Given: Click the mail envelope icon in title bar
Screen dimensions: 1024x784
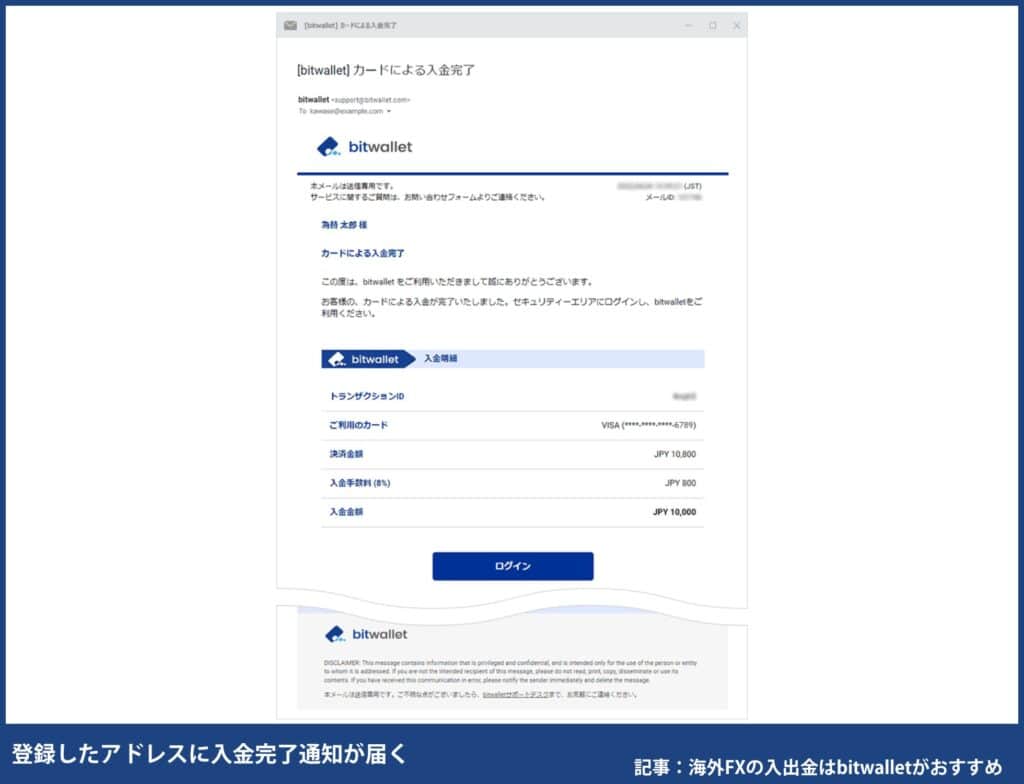Looking at the screenshot, I should tap(291, 25).
